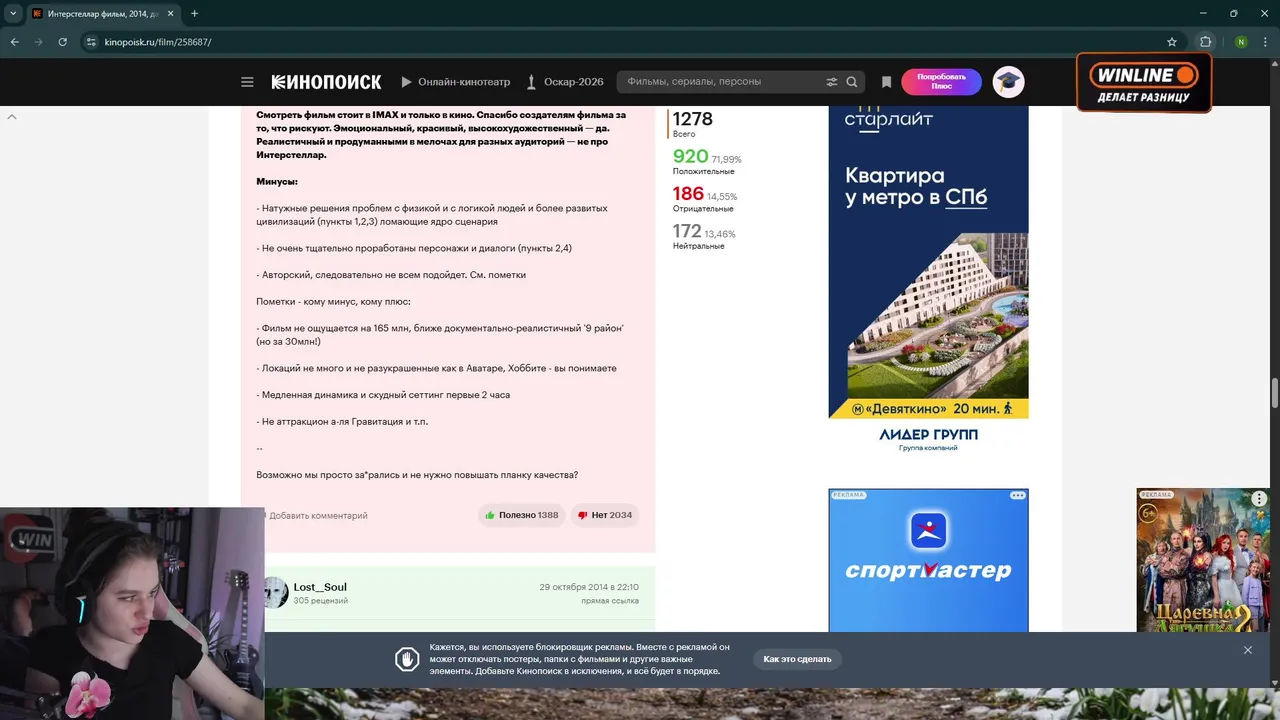Click text '305 рецензий'

pos(320,601)
